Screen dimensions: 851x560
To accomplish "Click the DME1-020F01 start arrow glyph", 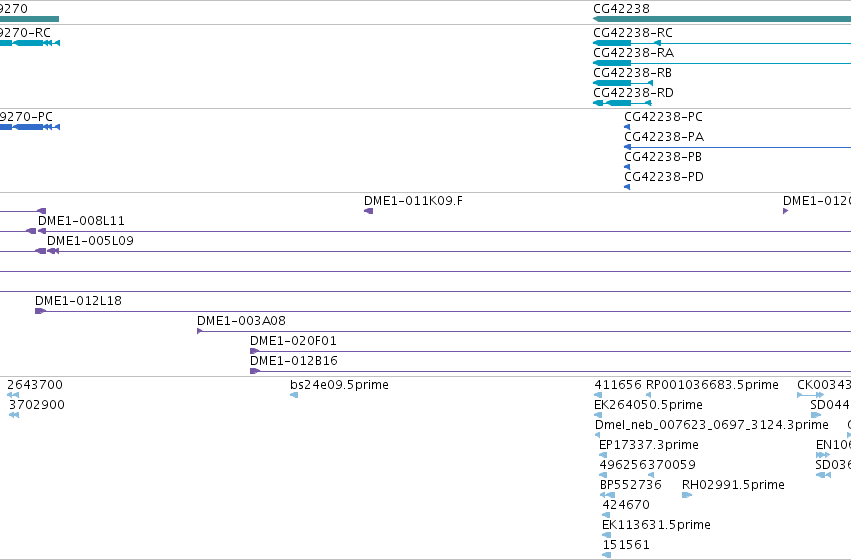I will point(255,352).
